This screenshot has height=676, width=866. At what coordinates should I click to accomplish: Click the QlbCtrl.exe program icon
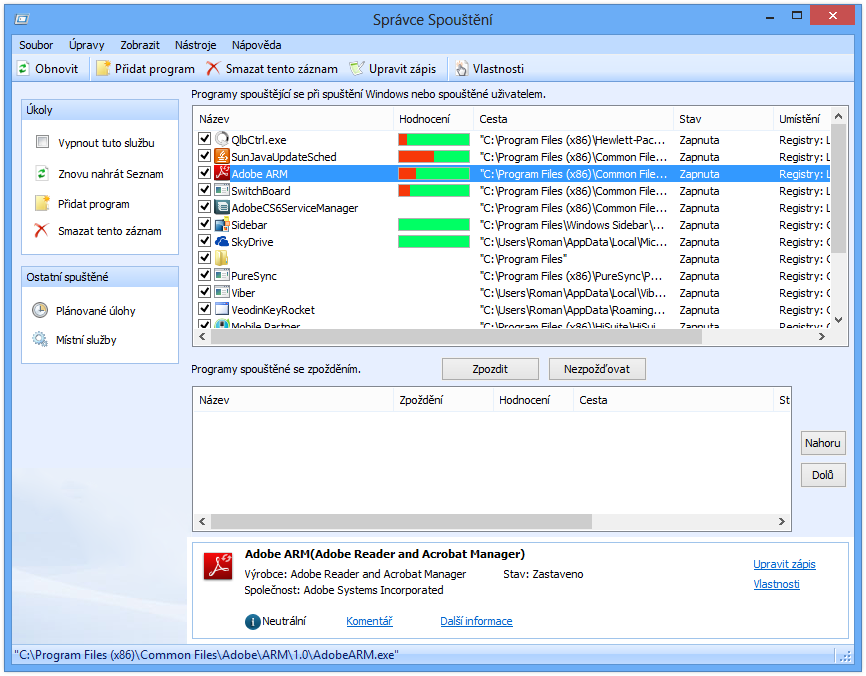221,139
